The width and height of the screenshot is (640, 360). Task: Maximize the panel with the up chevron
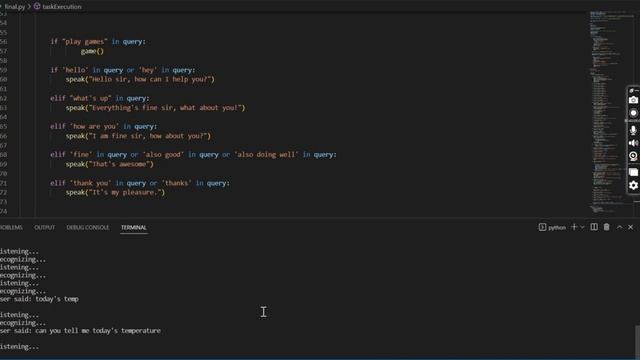620,227
